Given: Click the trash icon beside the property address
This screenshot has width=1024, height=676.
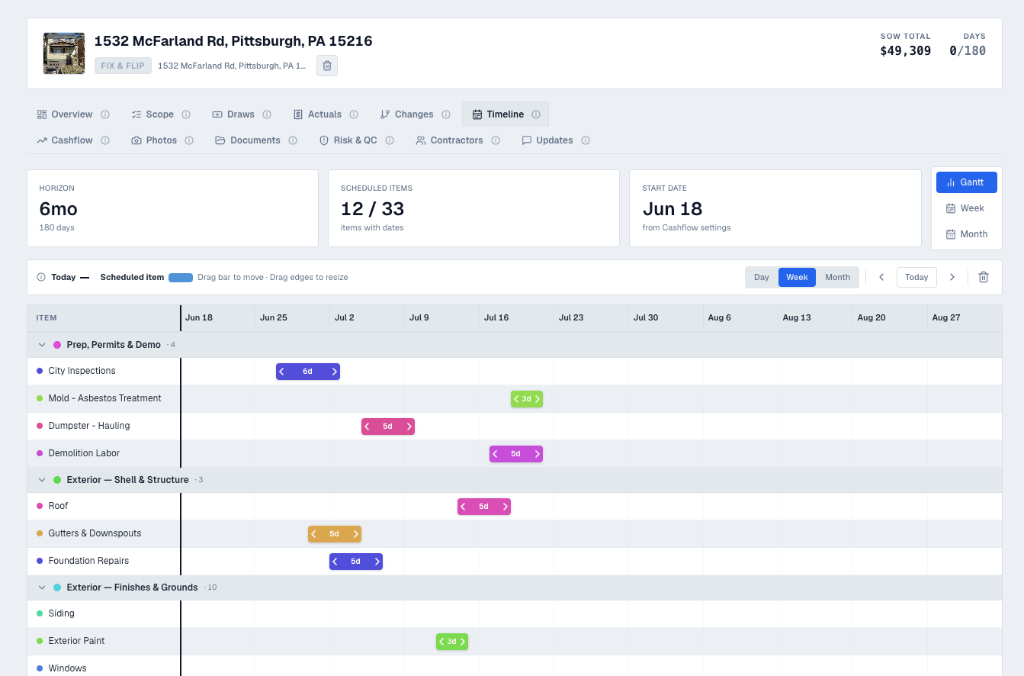Looking at the screenshot, I should click(x=327, y=66).
